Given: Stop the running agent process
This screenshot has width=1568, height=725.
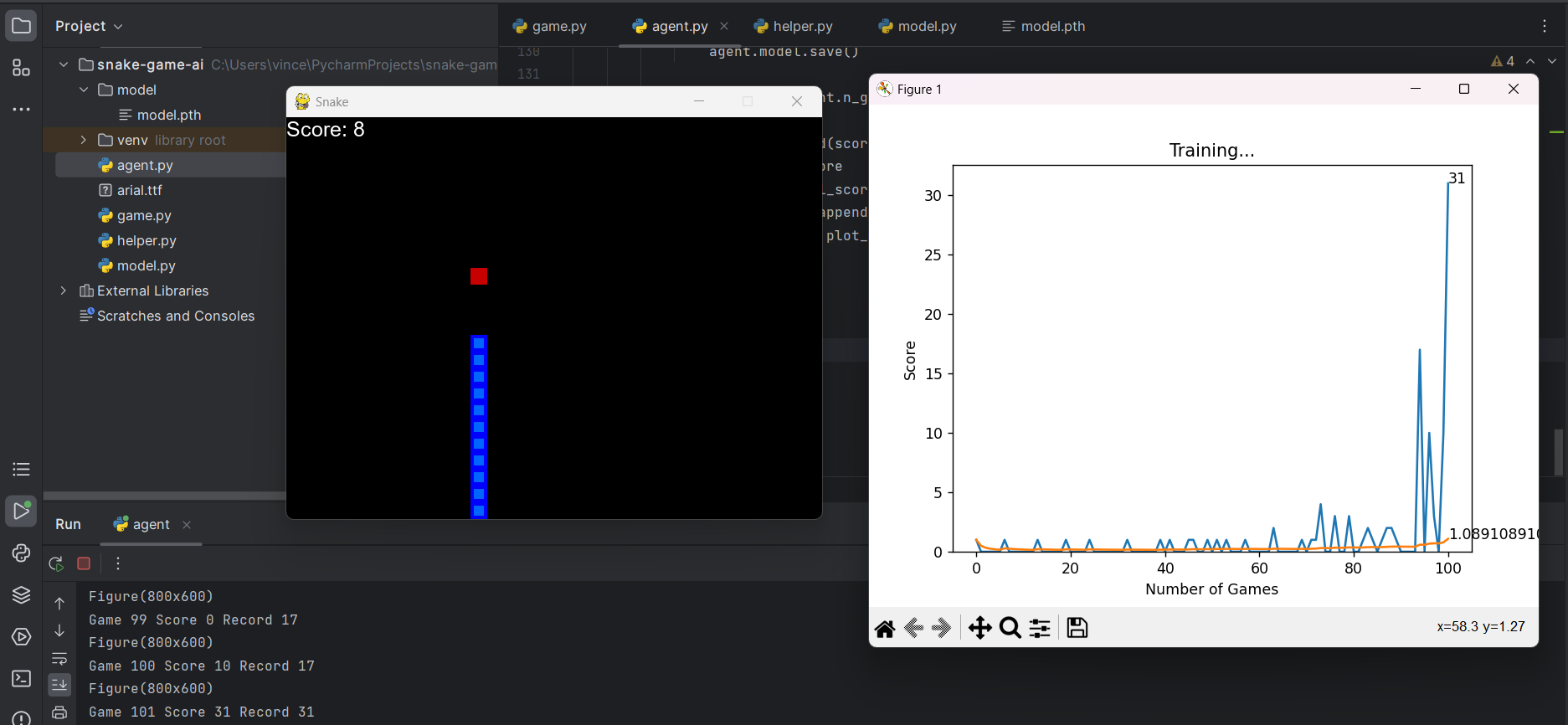Looking at the screenshot, I should 84,563.
